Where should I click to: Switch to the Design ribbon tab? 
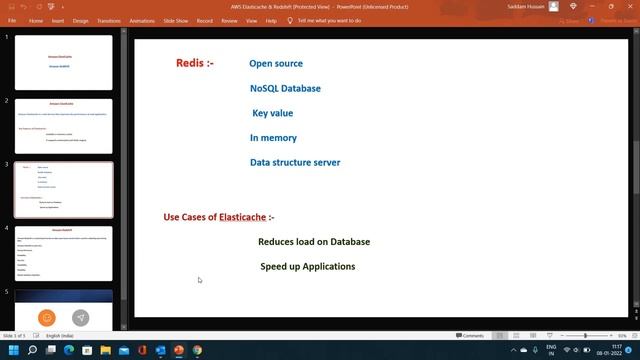tap(80, 20)
